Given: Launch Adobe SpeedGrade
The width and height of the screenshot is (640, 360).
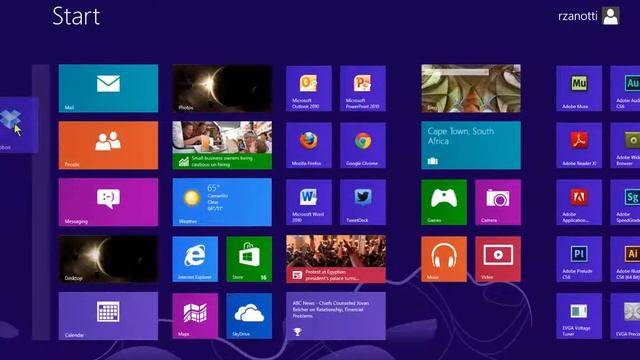Looking at the screenshot, I should [625, 202].
